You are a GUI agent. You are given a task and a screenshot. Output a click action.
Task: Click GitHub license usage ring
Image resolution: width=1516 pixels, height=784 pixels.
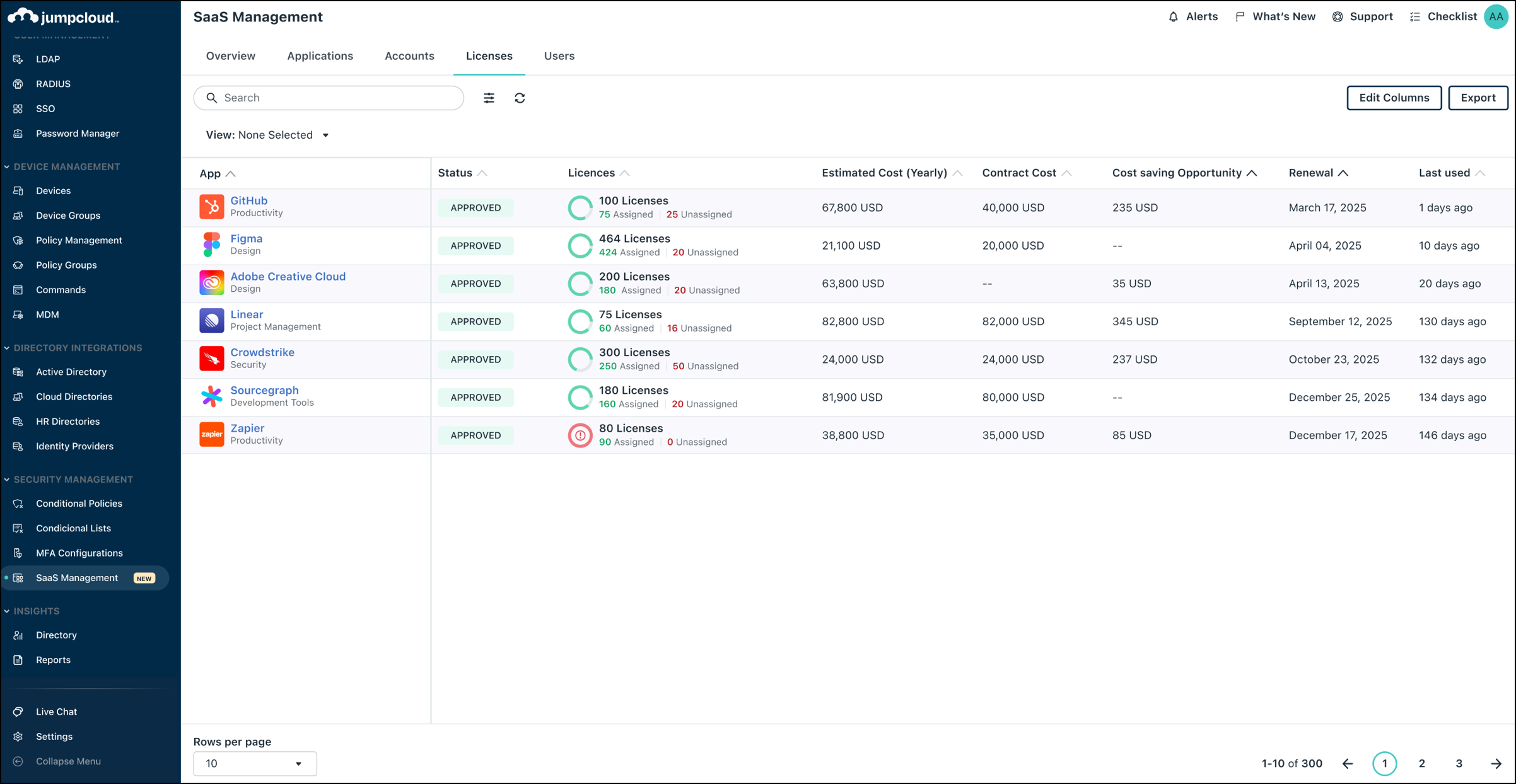click(580, 207)
